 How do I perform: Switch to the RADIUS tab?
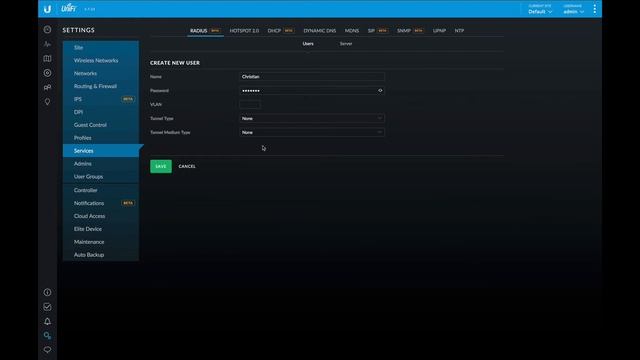point(205,31)
